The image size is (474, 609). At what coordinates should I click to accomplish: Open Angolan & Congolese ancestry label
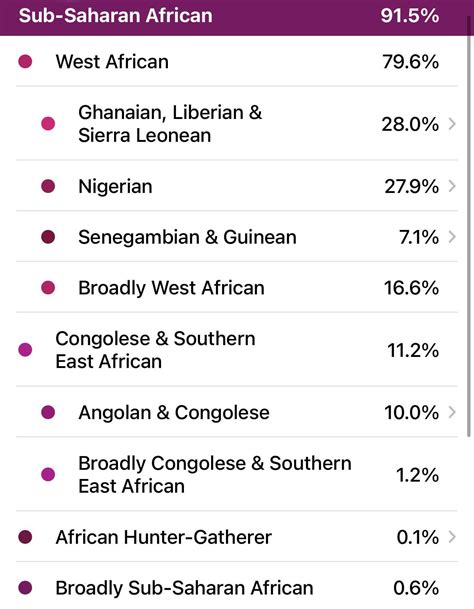click(x=174, y=412)
